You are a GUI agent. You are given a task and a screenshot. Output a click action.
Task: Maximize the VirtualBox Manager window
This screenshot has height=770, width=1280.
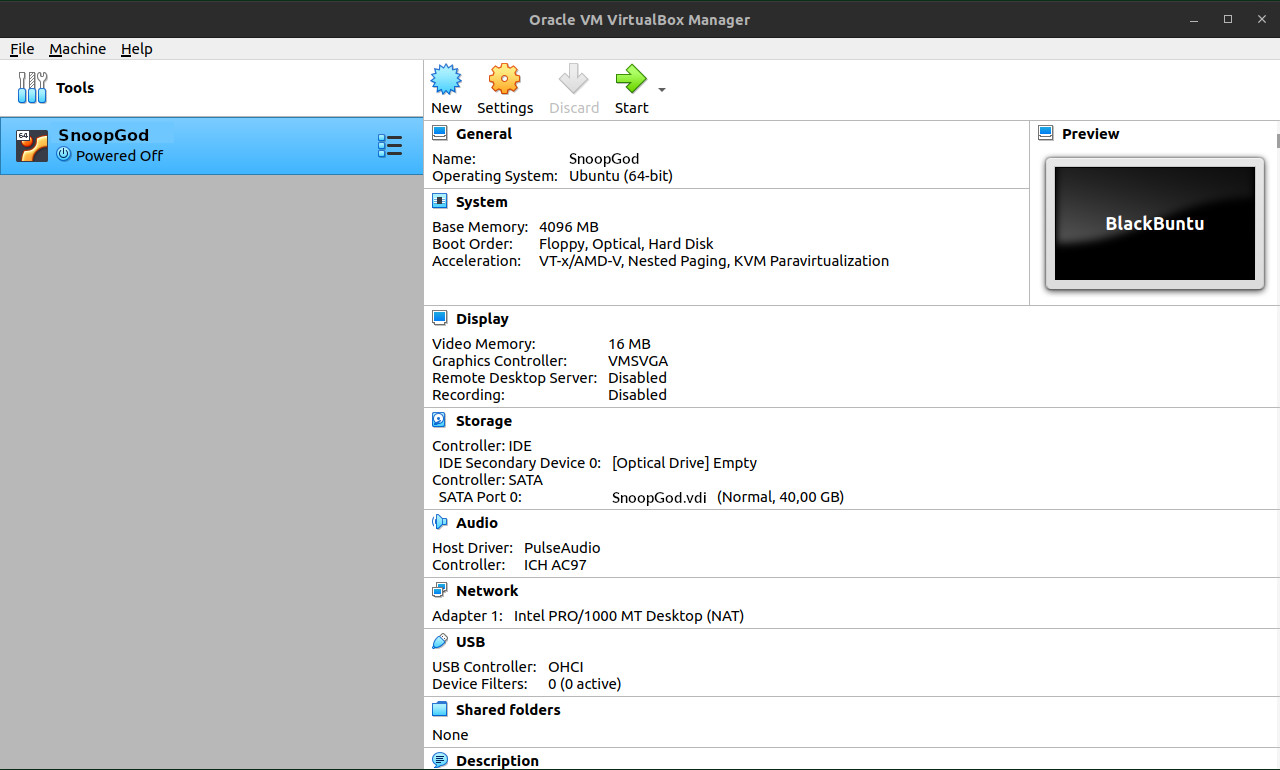click(x=1228, y=19)
